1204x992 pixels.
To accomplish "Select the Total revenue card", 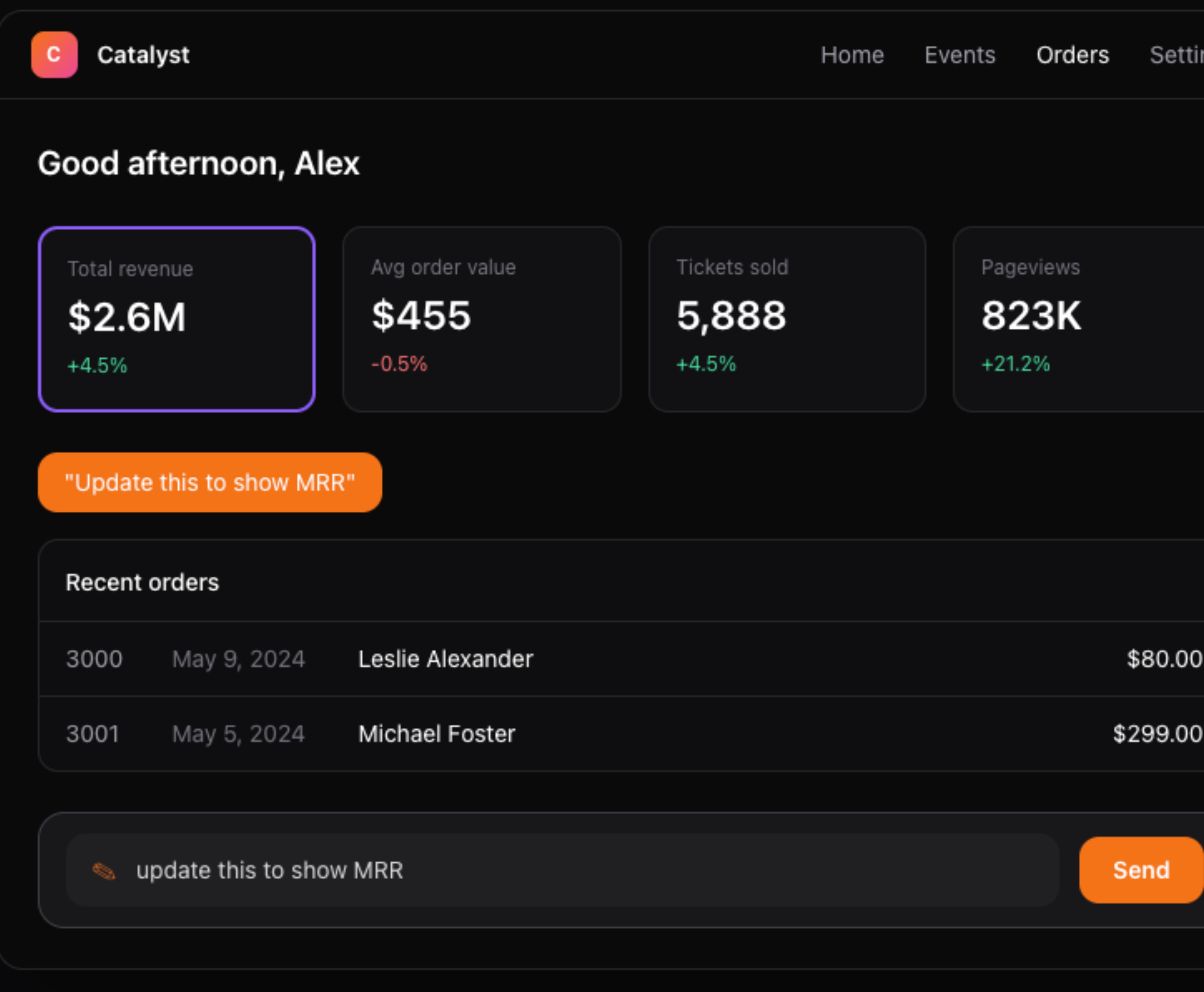I will click(177, 319).
